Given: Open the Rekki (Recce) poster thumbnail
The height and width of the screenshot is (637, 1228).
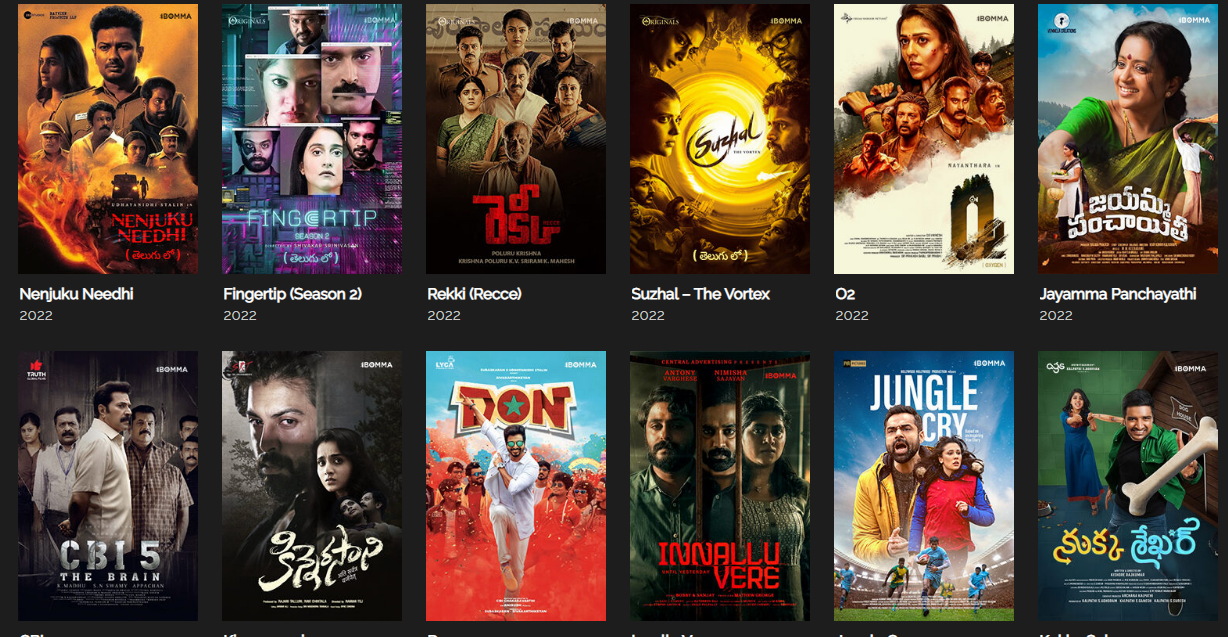Looking at the screenshot, I should [x=516, y=139].
